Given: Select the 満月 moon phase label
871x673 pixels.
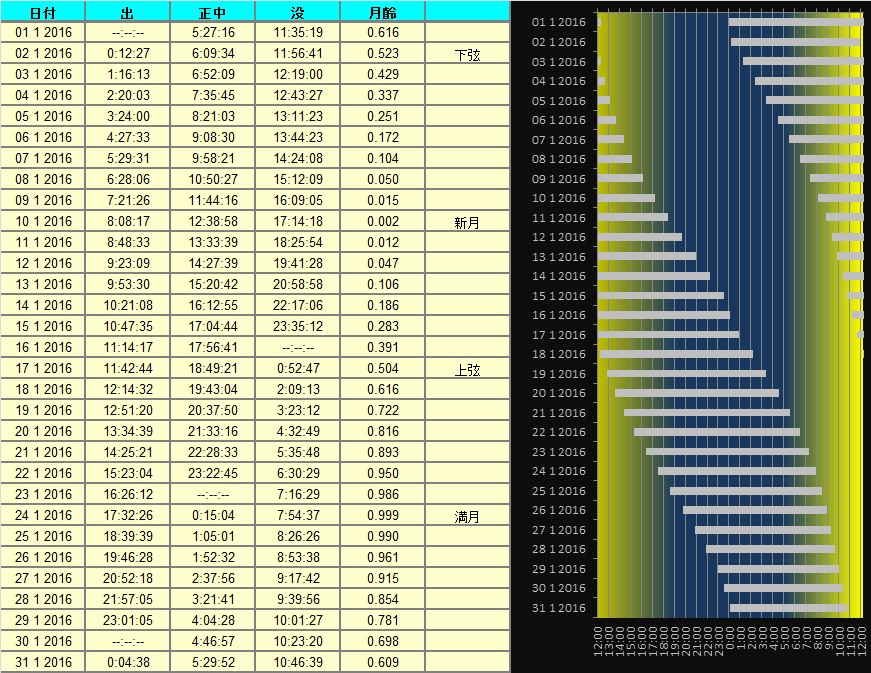Looking at the screenshot, I should 467,517.
